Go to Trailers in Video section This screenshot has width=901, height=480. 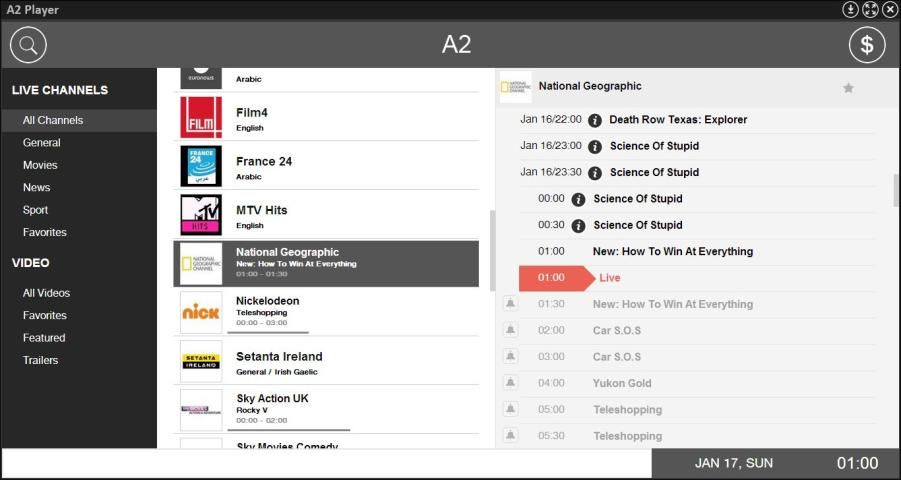coord(41,360)
